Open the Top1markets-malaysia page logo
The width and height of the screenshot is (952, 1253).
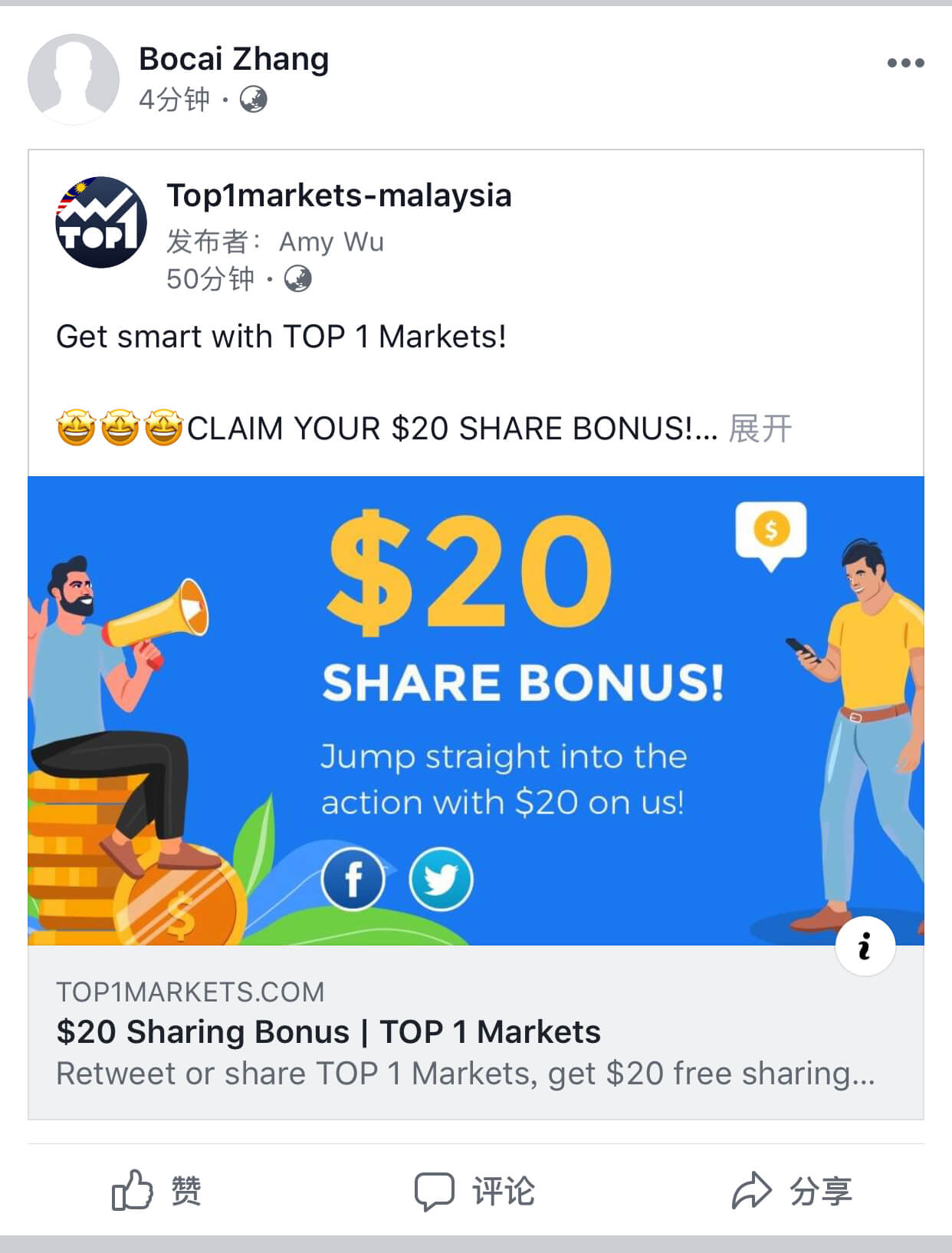101,222
